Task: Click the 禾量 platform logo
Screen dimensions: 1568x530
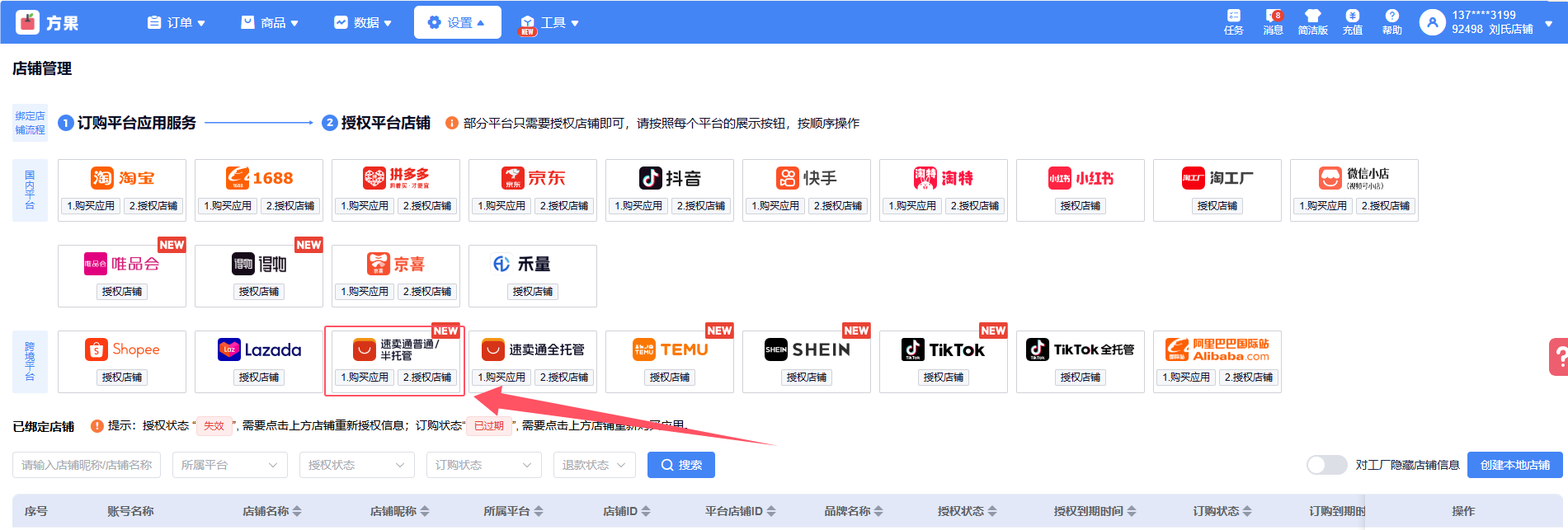Action: pos(521,264)
